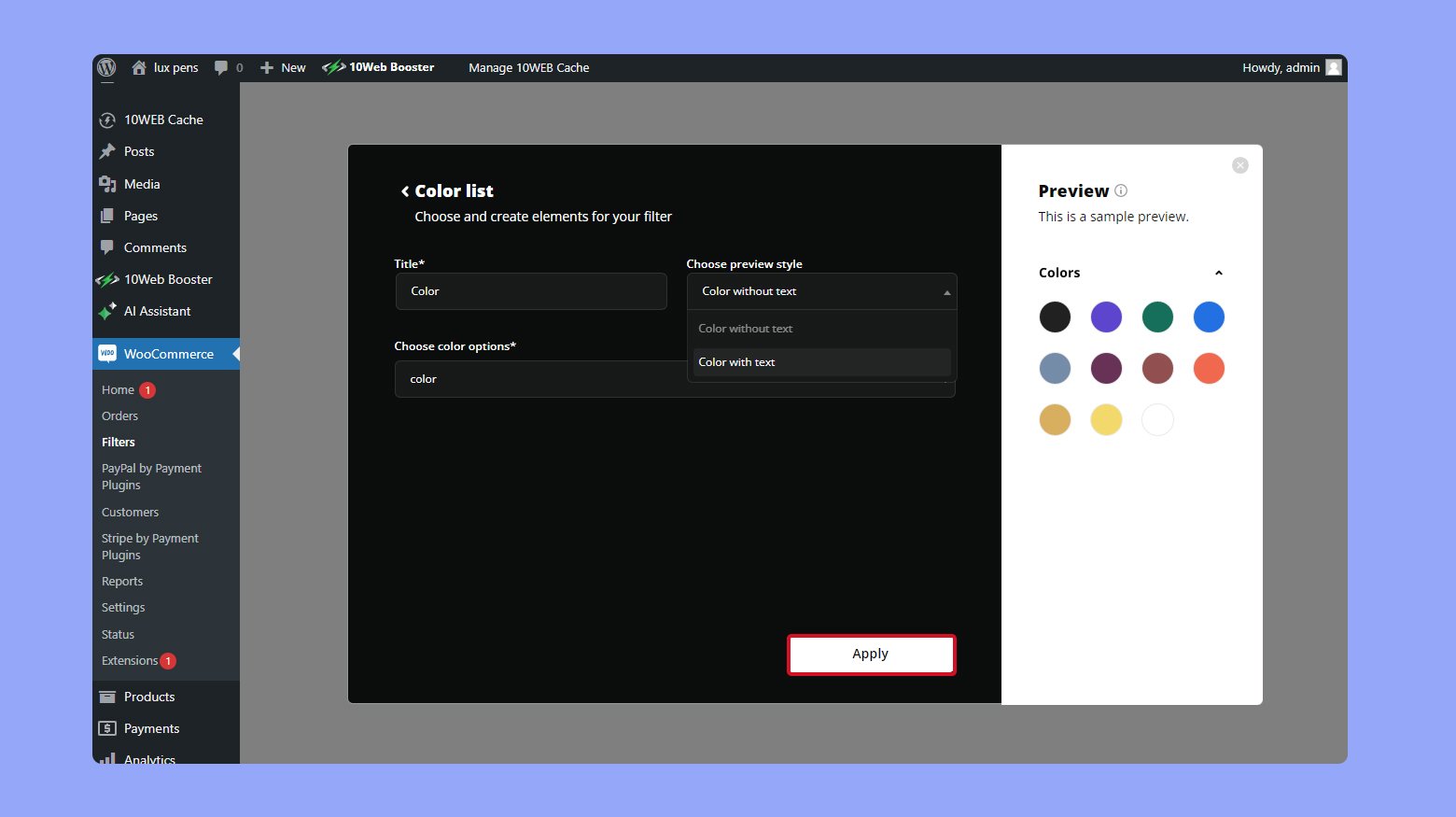The width and height of the screenshot is (1456, 817).
Task: Open the lux pens home icon
Action: pos(139,67)
